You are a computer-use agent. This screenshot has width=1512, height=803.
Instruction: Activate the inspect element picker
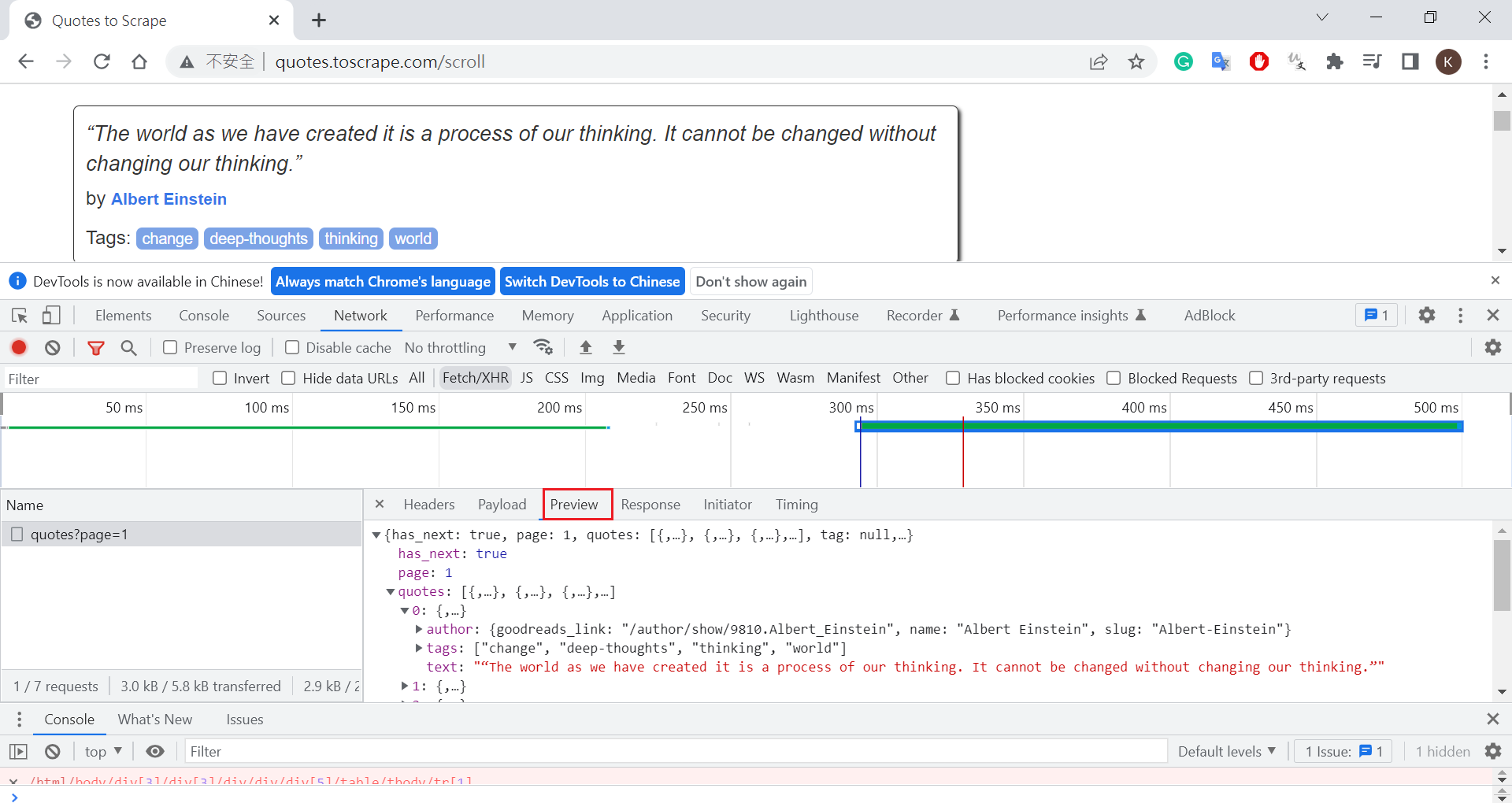pyautogui.click(x=20, y=316)
